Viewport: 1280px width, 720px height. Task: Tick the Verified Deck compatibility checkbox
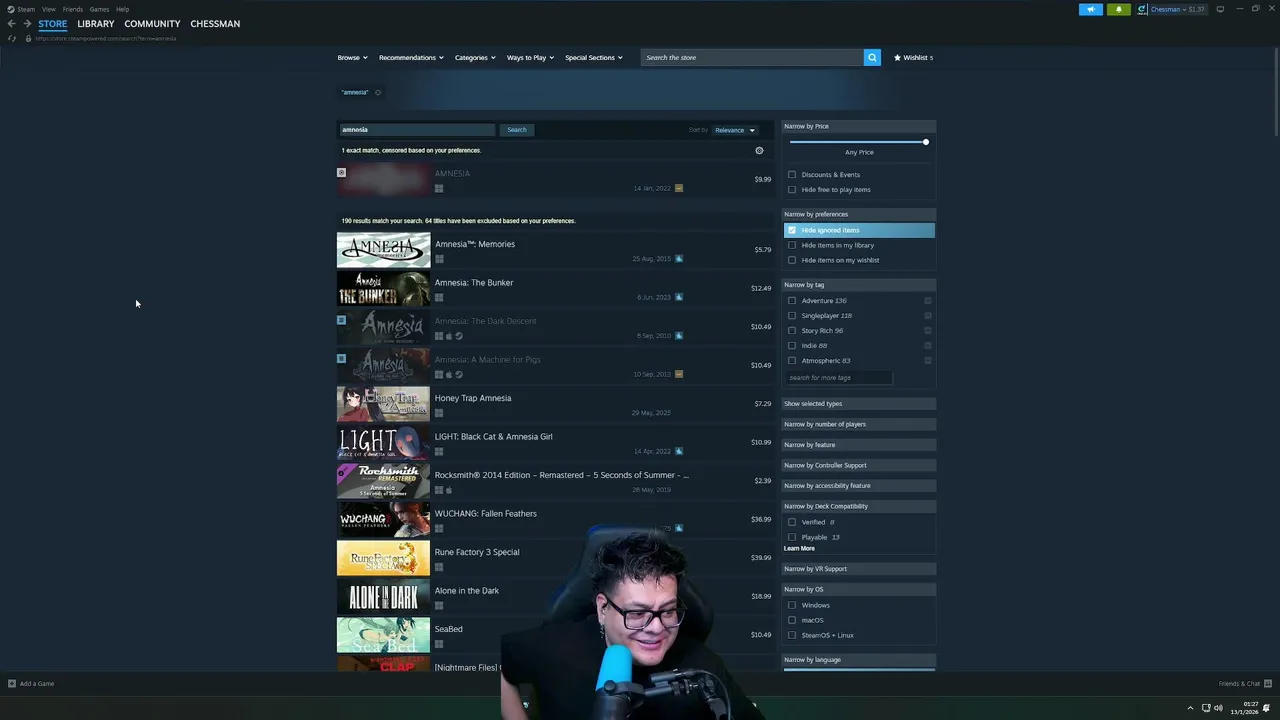[792, 522]
